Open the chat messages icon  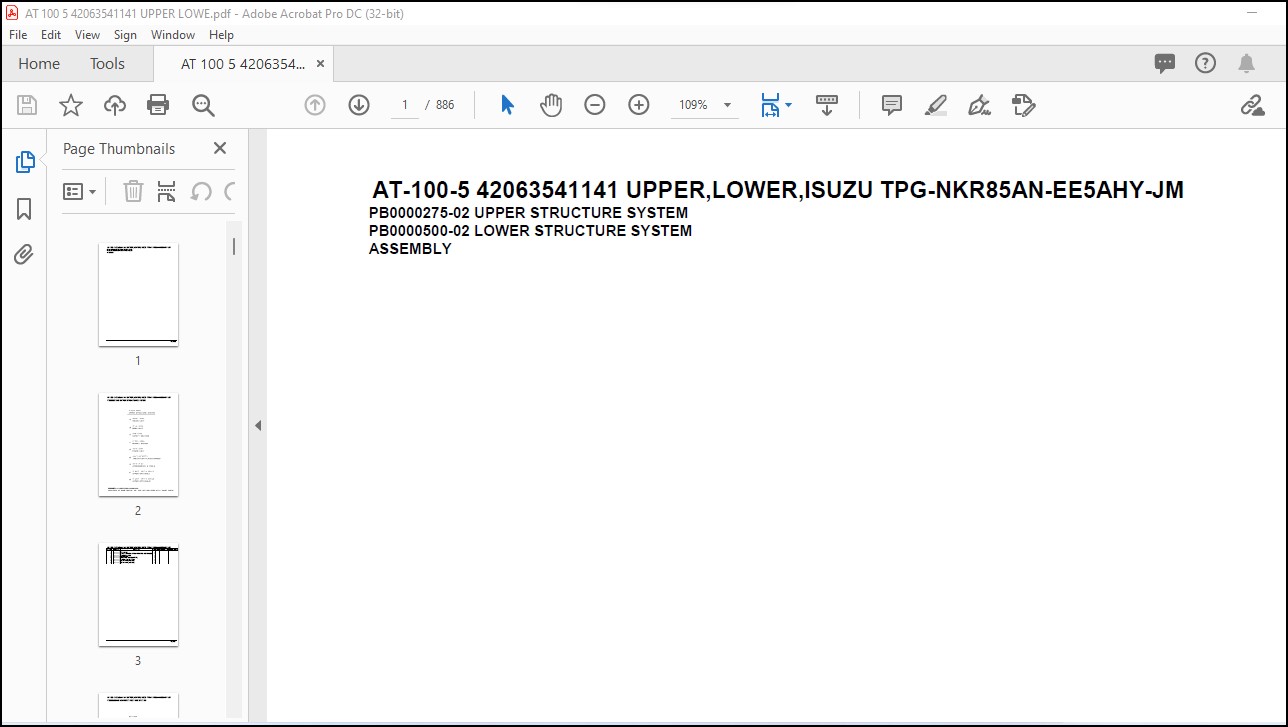1165,64
